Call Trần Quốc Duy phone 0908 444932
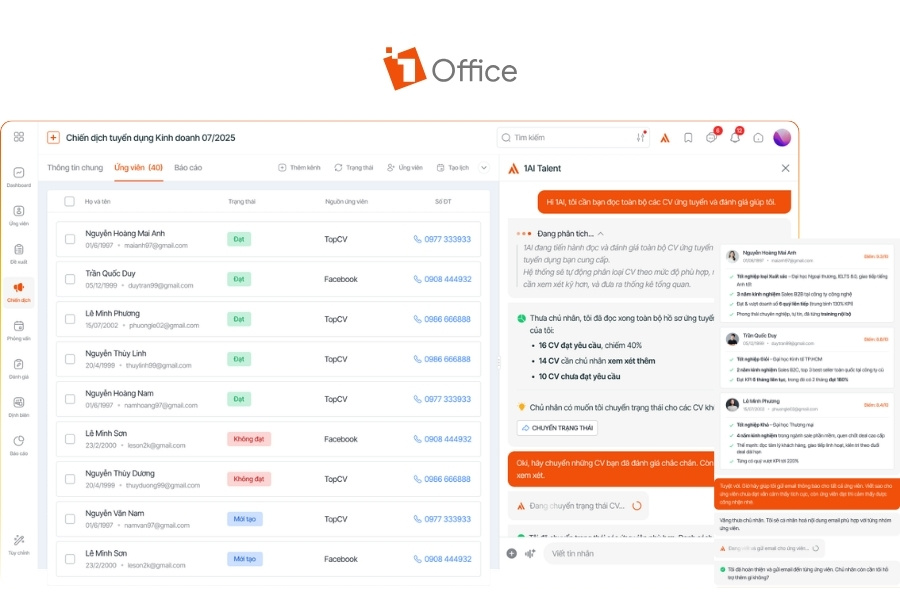The image size is (900, 600). click(443, 279)
